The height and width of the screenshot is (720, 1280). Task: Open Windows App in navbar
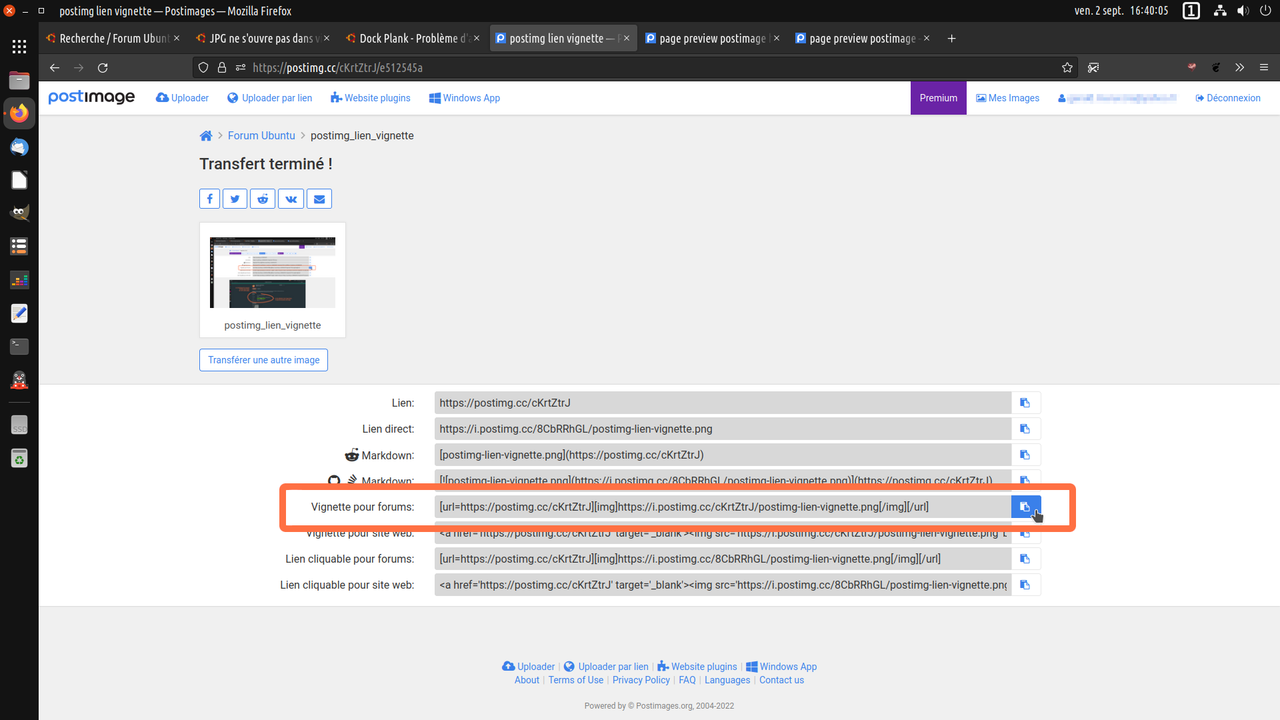click(x=464, y=98)
